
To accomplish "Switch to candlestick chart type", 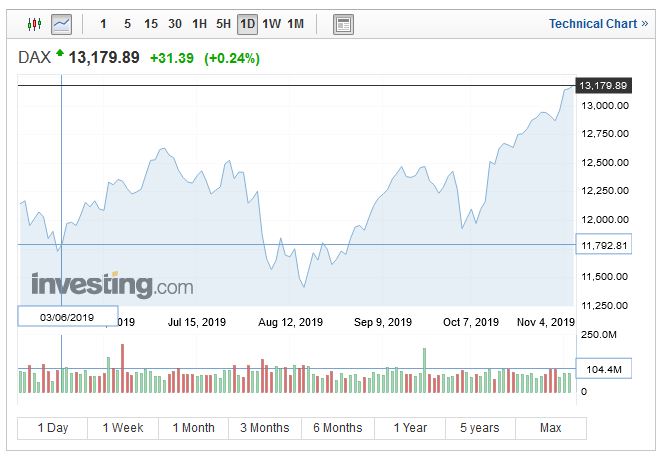I will [x=34, y=24].
